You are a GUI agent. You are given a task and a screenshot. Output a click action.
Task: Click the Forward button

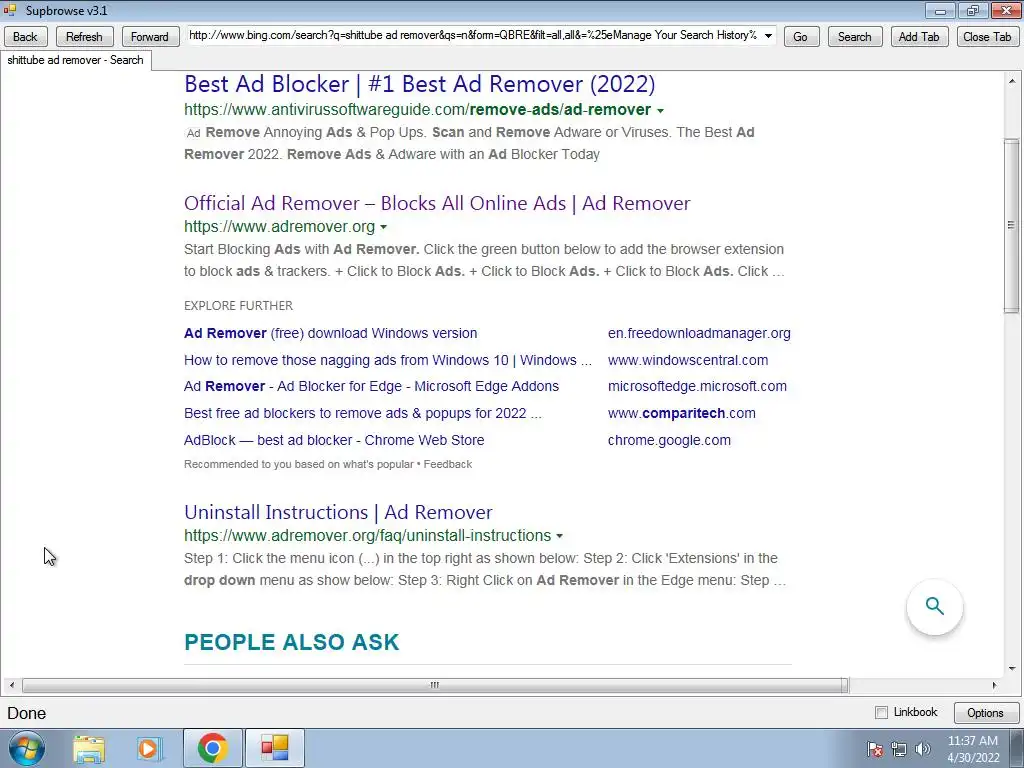[x=150, y=37]
